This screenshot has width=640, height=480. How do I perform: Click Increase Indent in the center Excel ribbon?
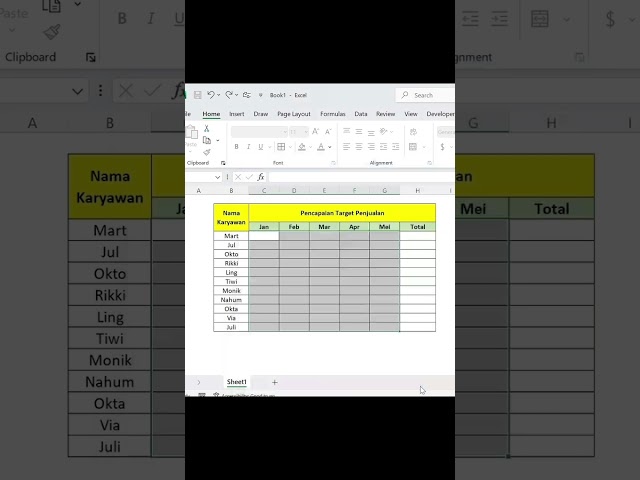396,147
